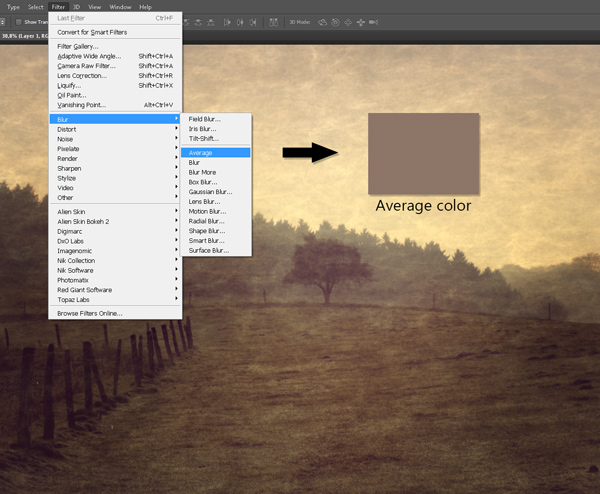
Task: Open the Help menu
Action: [x=145, y=7]
